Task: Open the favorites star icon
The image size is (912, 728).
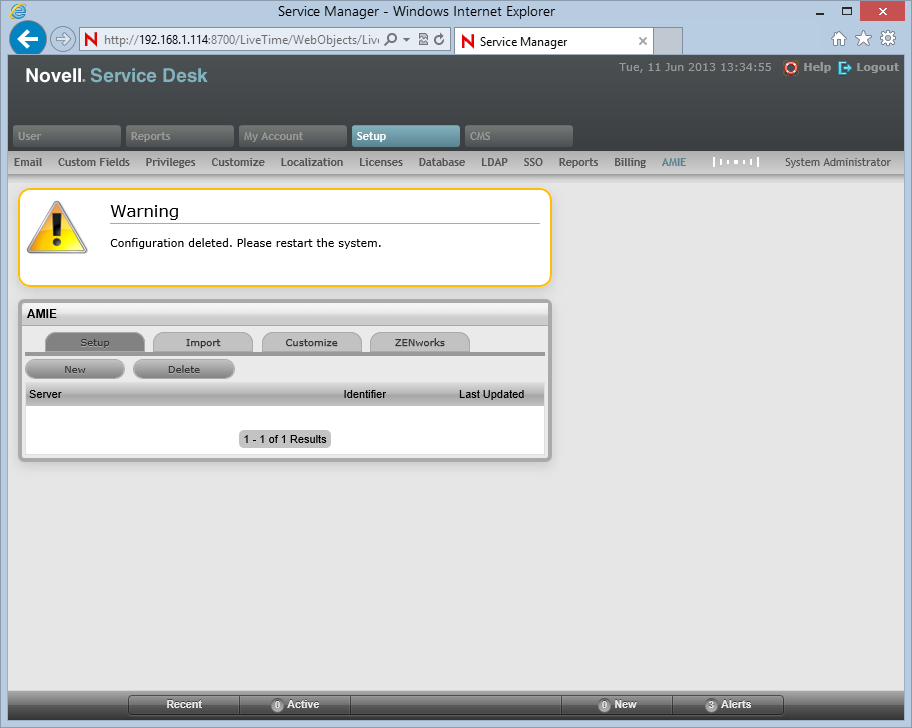Action: coord(864,39)
